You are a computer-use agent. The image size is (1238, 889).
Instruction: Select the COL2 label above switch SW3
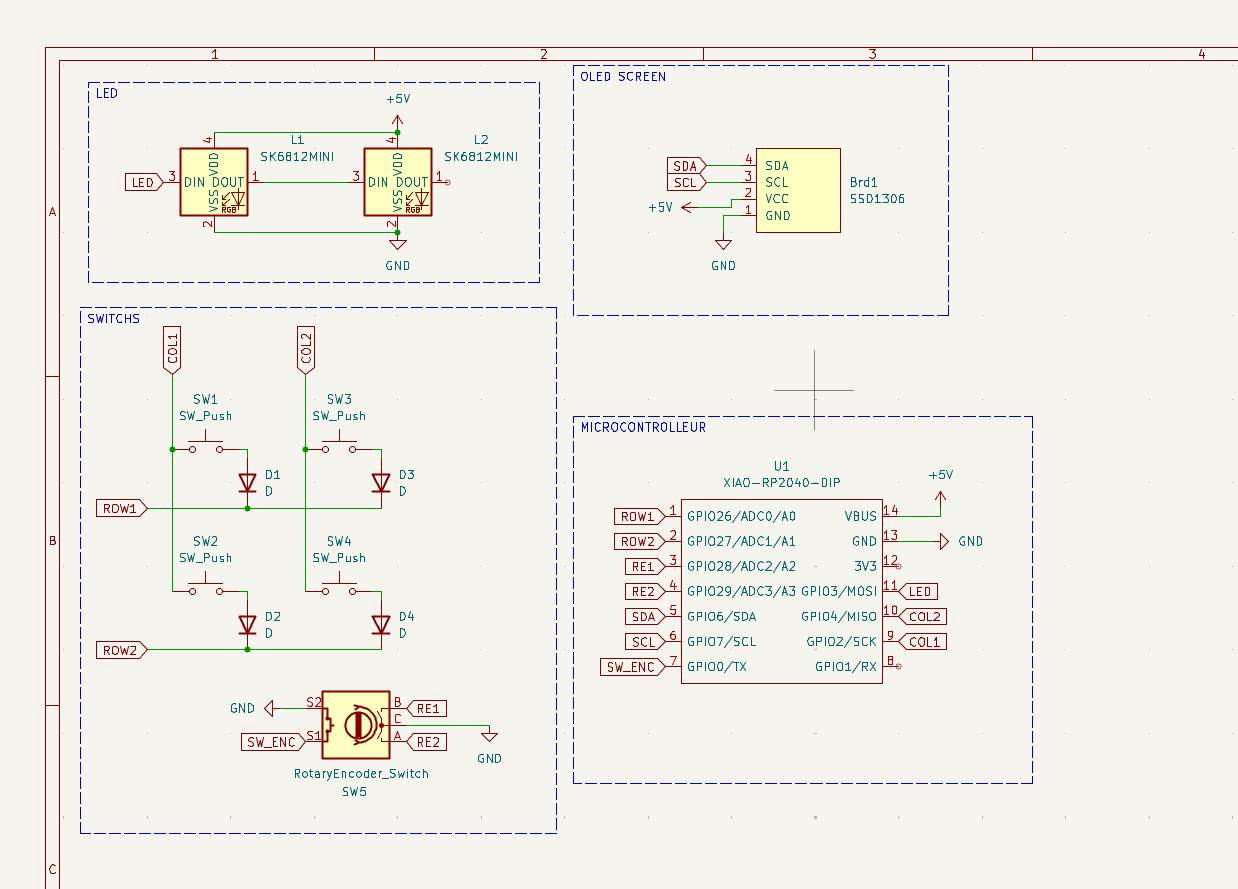pos(306,349)
